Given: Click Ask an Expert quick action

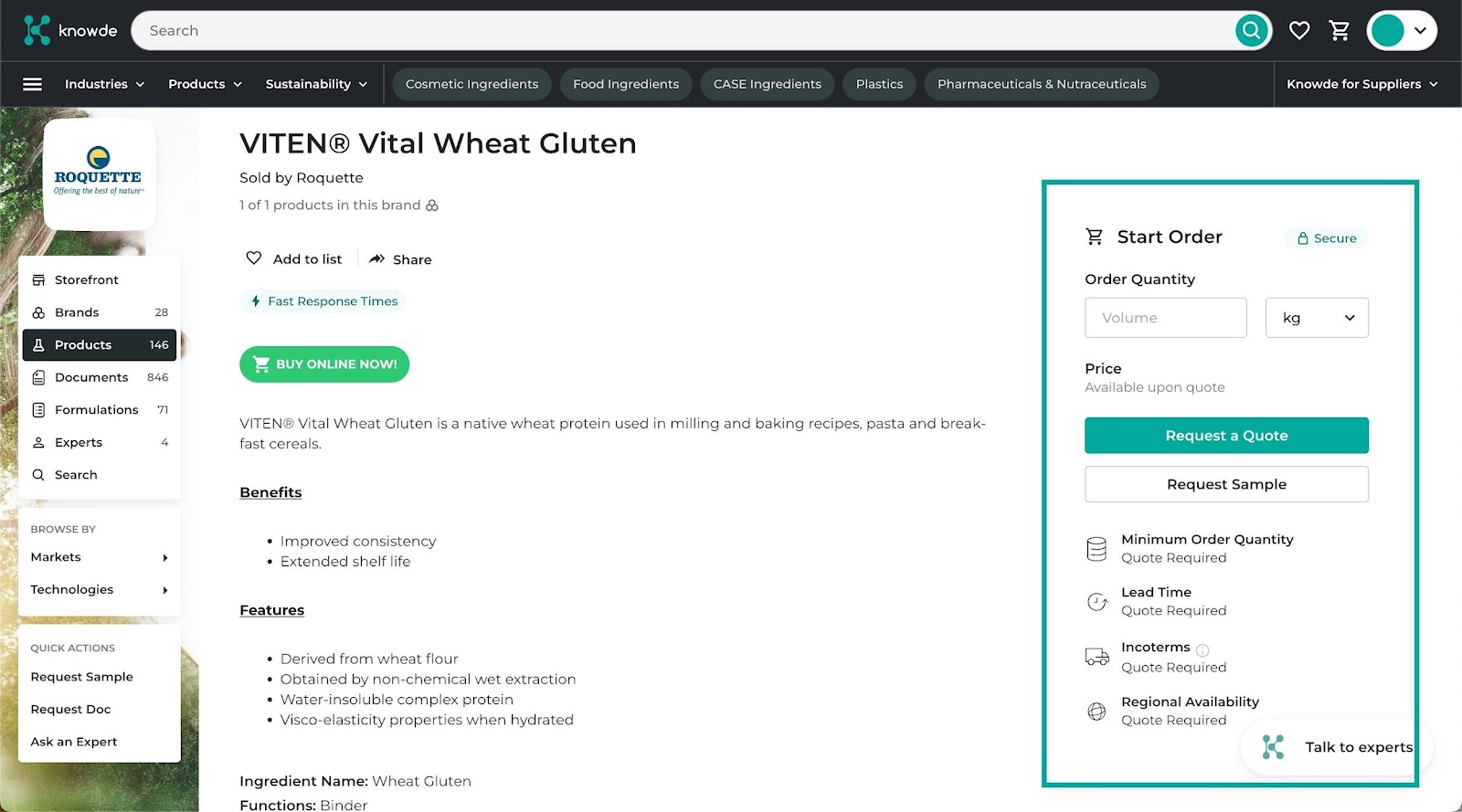Looking at the screenshot, I should tap(74, 742).
